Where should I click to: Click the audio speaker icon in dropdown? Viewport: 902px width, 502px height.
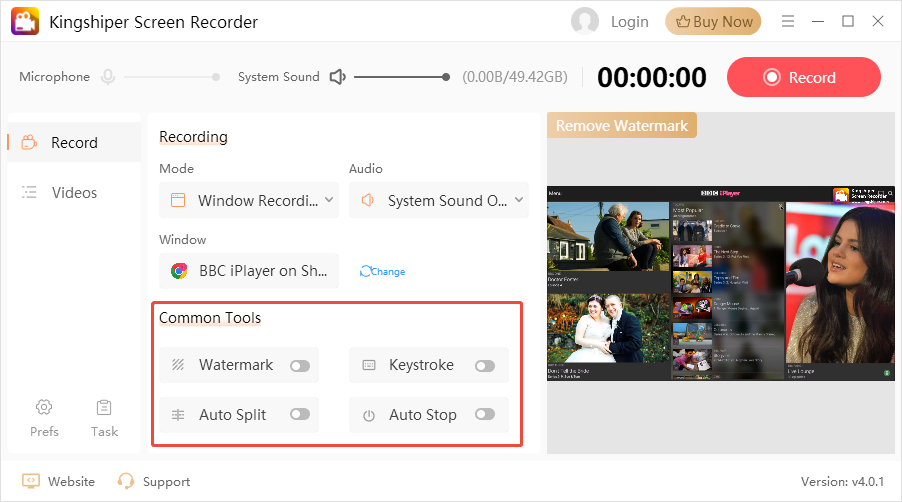(x=368, y=200)
